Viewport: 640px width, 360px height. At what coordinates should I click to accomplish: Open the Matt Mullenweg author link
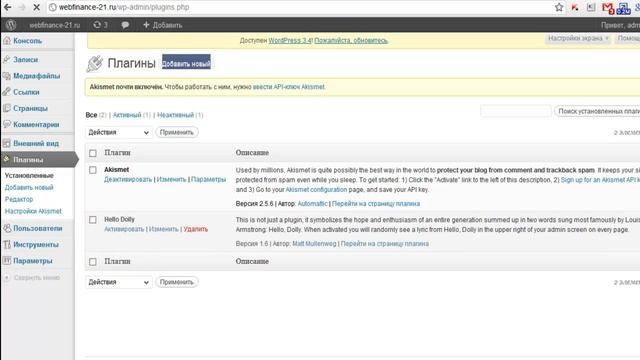tap(314, 244)
